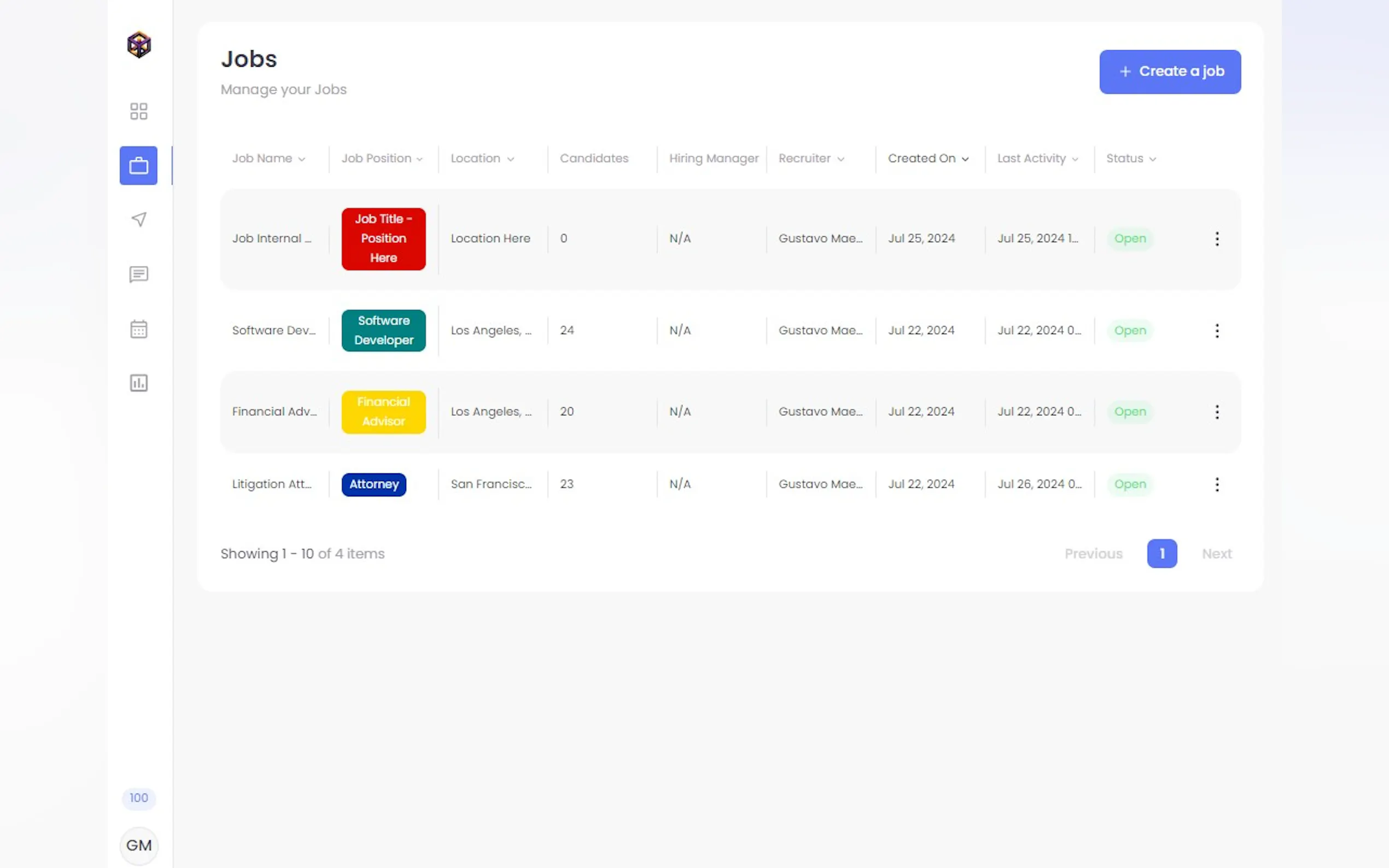
Task: Open options menu for Software Developer row
Action: tap(1216, 331)
